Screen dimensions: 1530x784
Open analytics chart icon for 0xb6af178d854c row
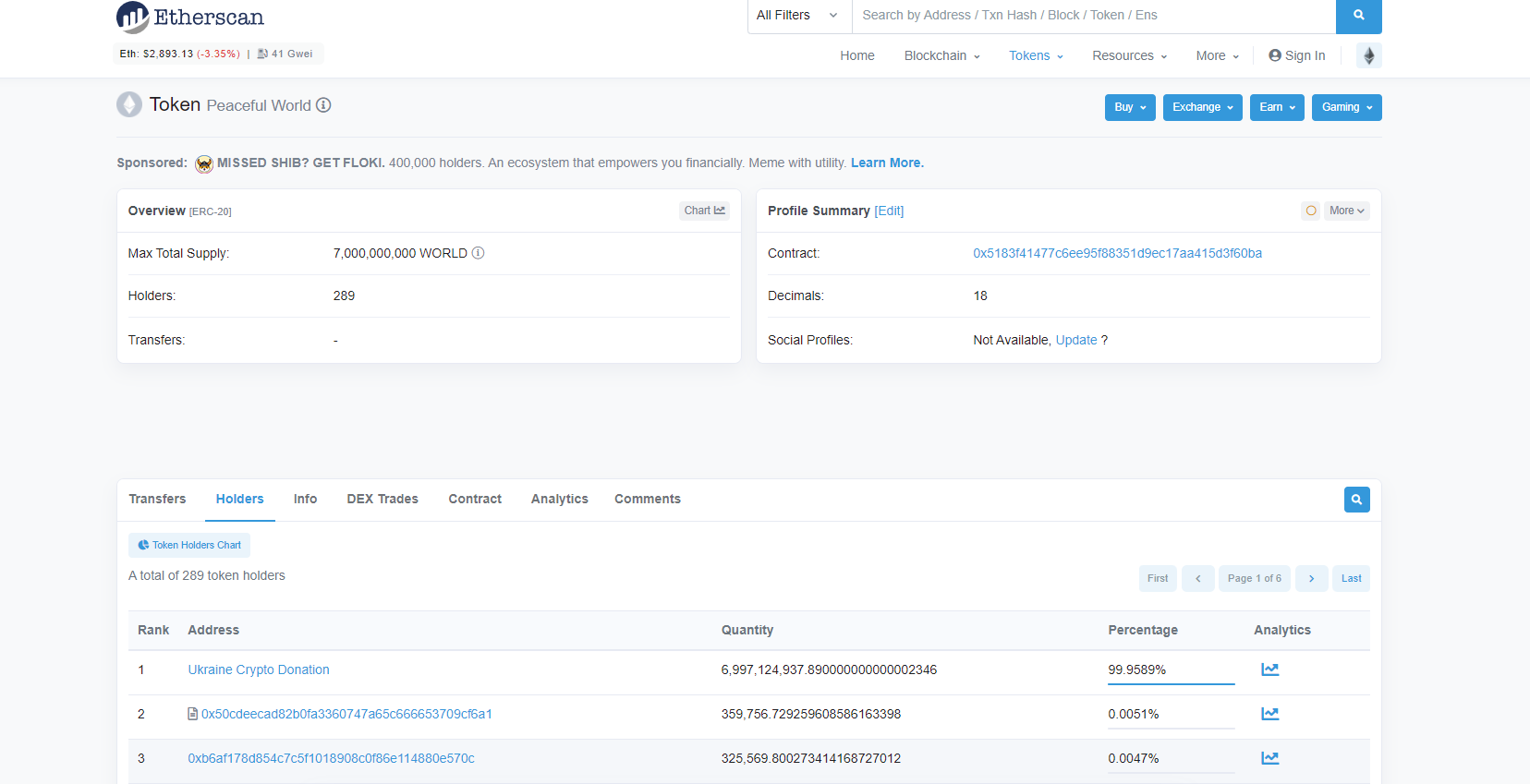(1270, 758)
